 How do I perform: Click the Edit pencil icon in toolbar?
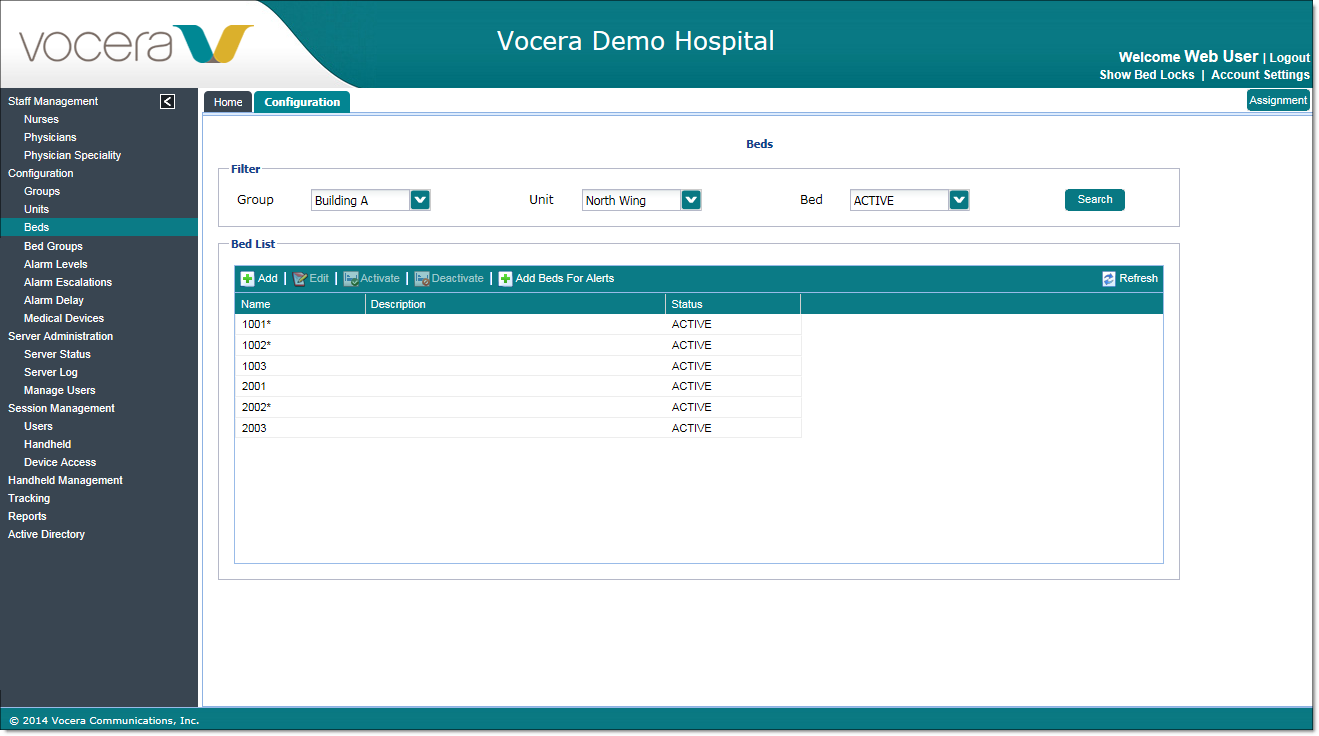(x=300, y=279)
